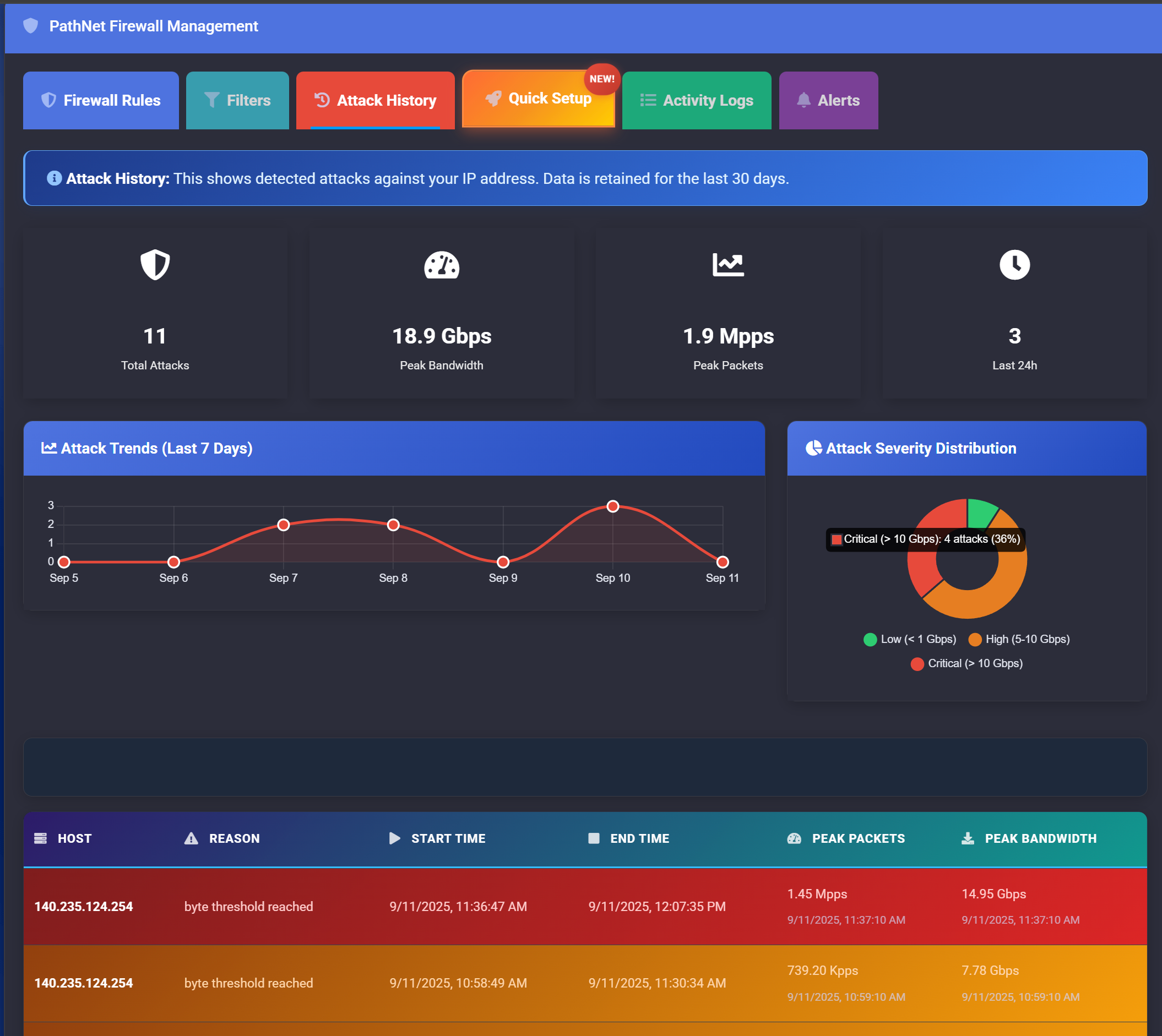
Task: Click the gauge icon beside PEAK PACKETS column
Action: click(794, 838)
